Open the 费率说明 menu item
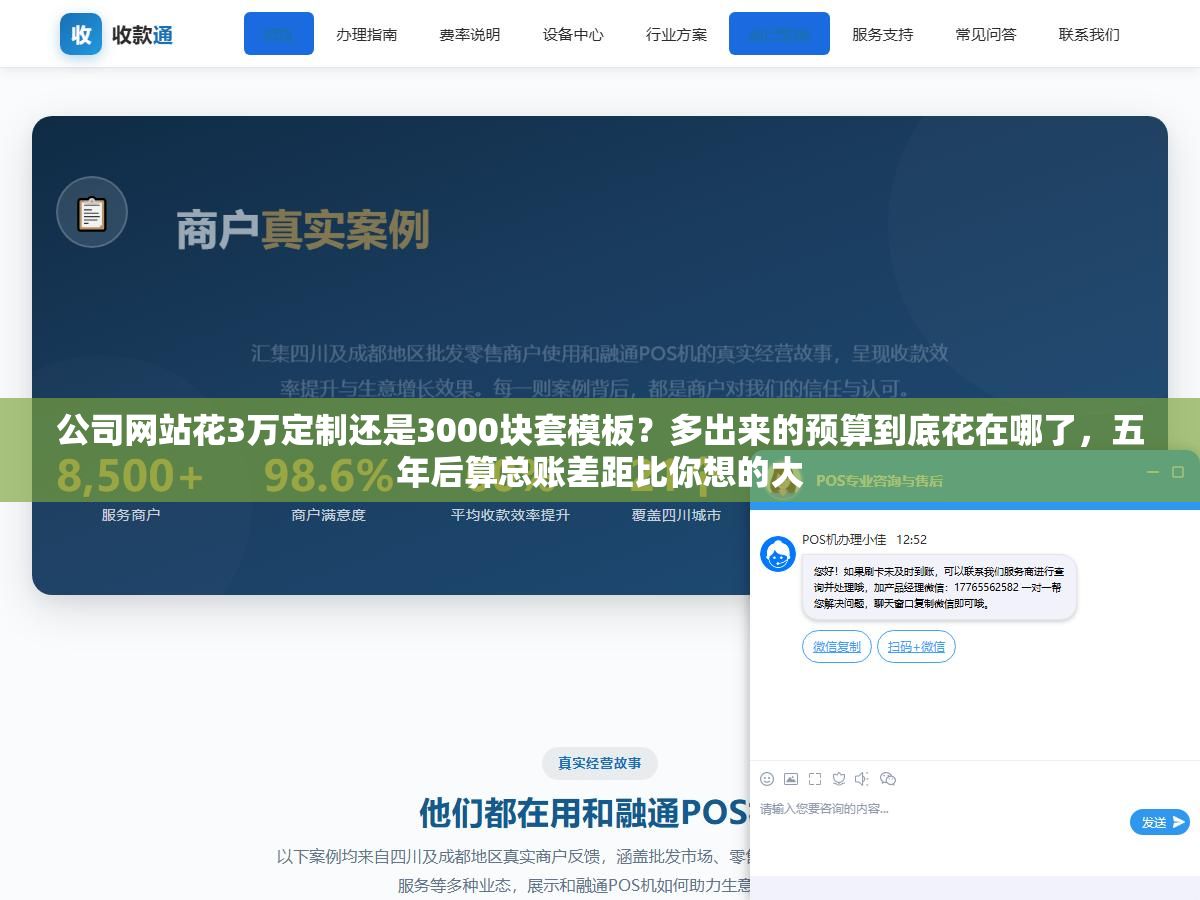 469,34
